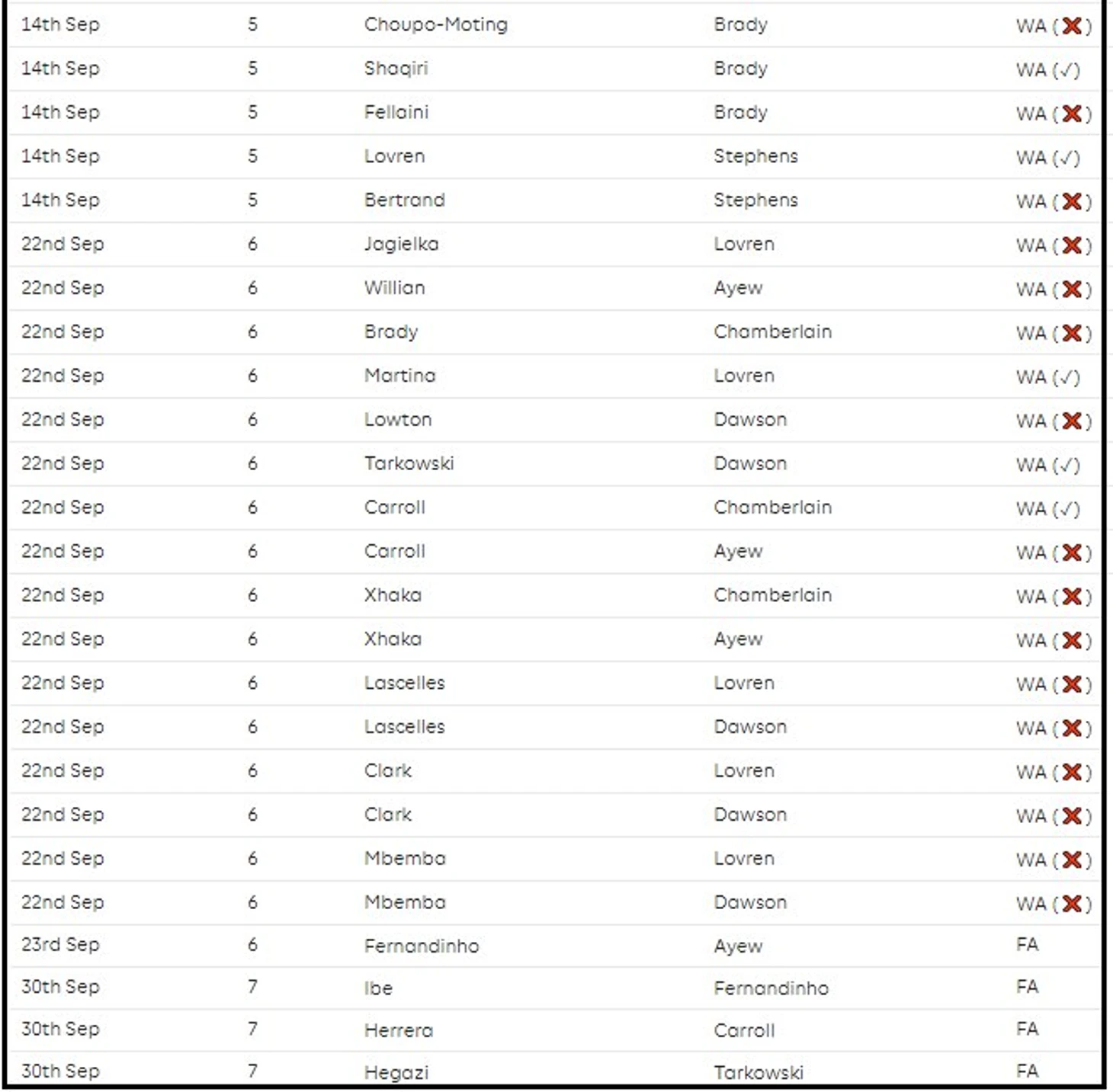The width and height of the screenshot is (1113, 1092).
Task: Click the red X beside Fellaini
Action: pos(1072,114)
